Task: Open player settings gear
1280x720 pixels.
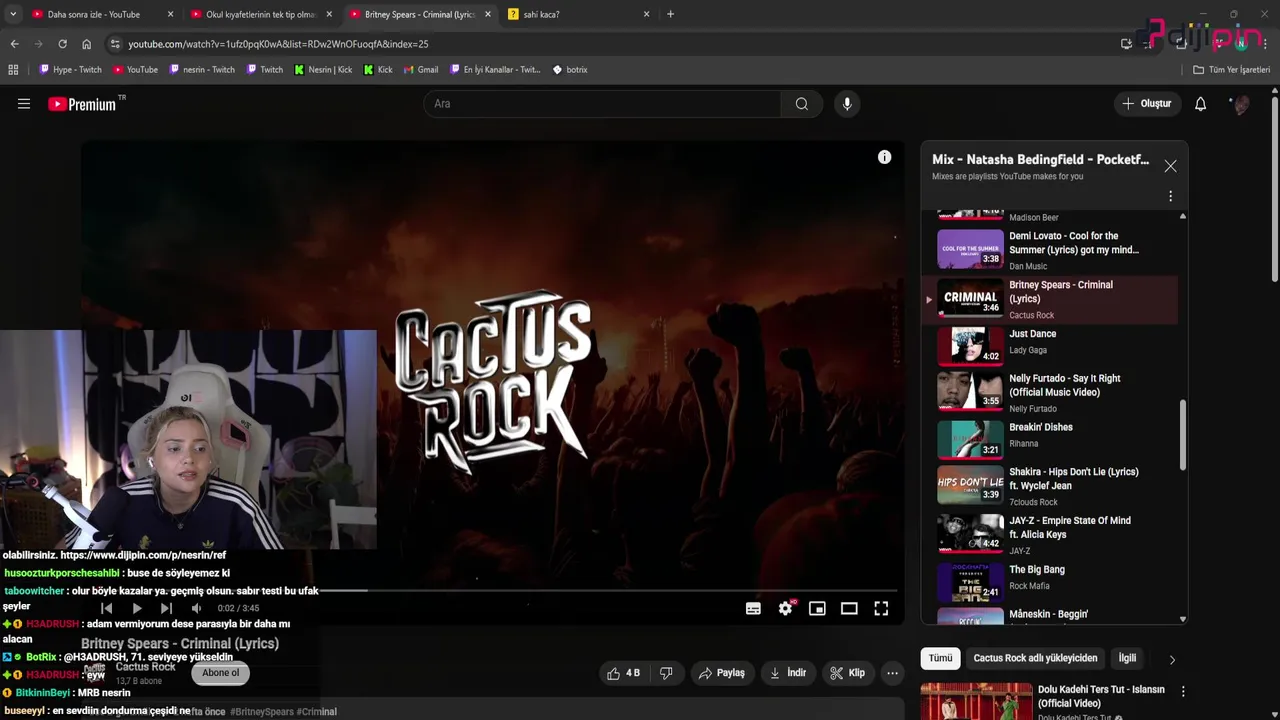Action: (x=786, y=608)
